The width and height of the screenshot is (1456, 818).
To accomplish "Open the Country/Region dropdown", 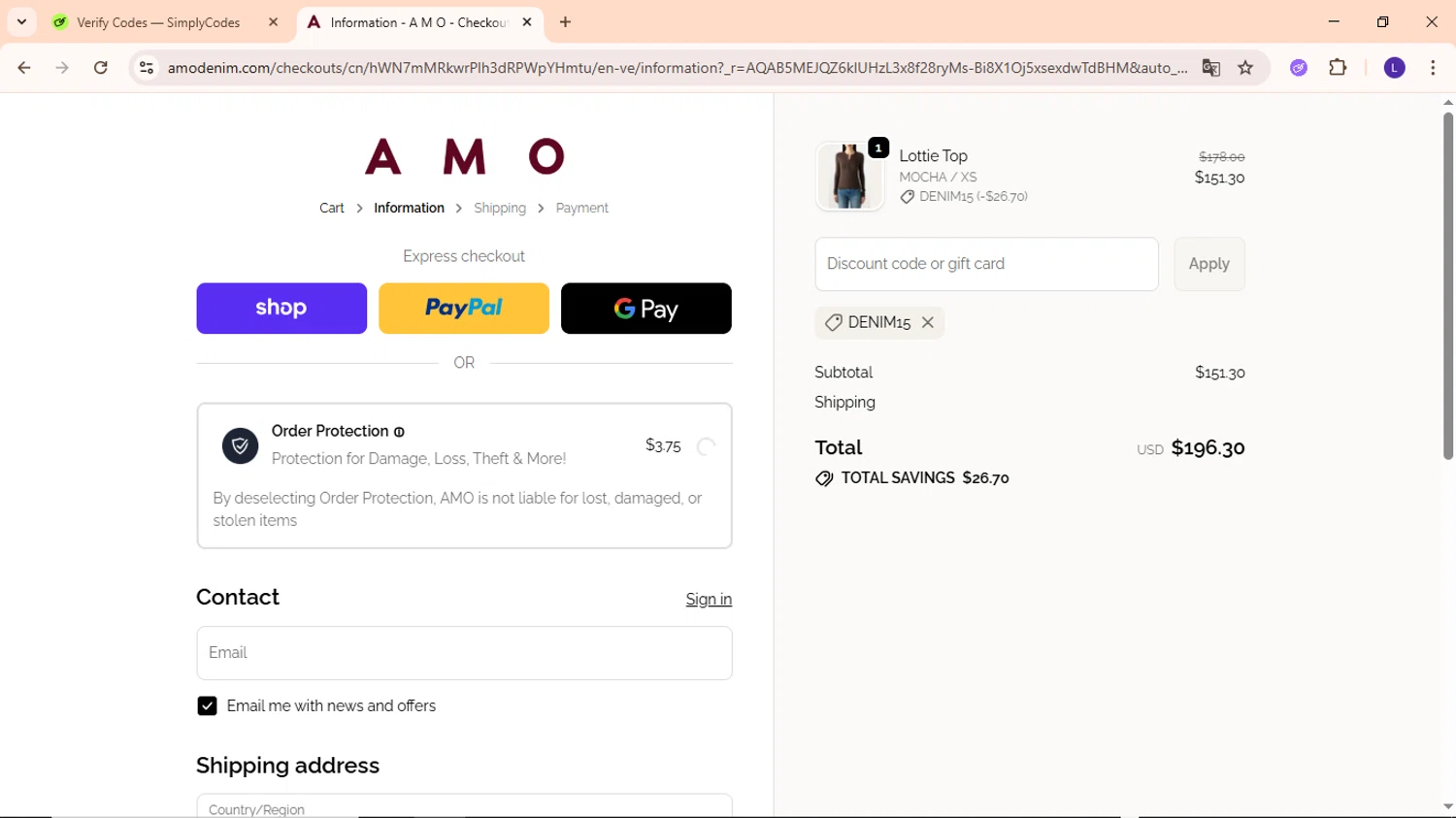I will [464, 806].
